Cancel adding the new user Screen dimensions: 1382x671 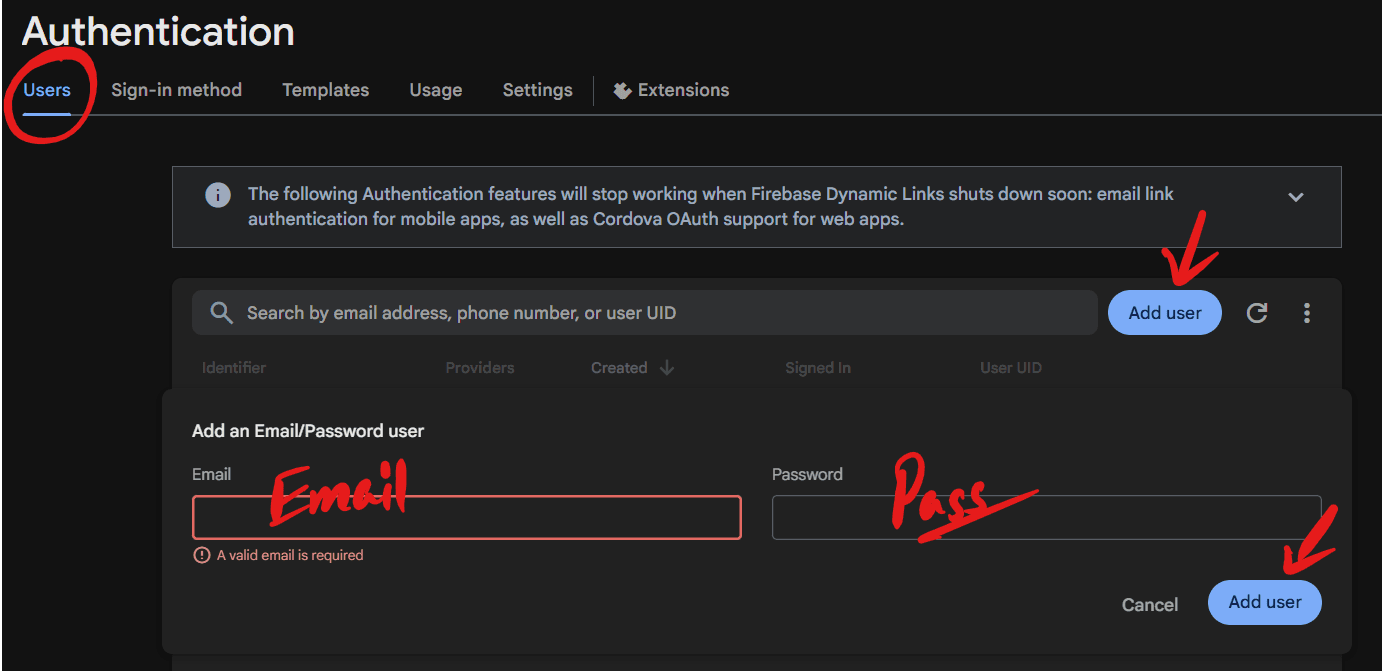(1150, 604)
